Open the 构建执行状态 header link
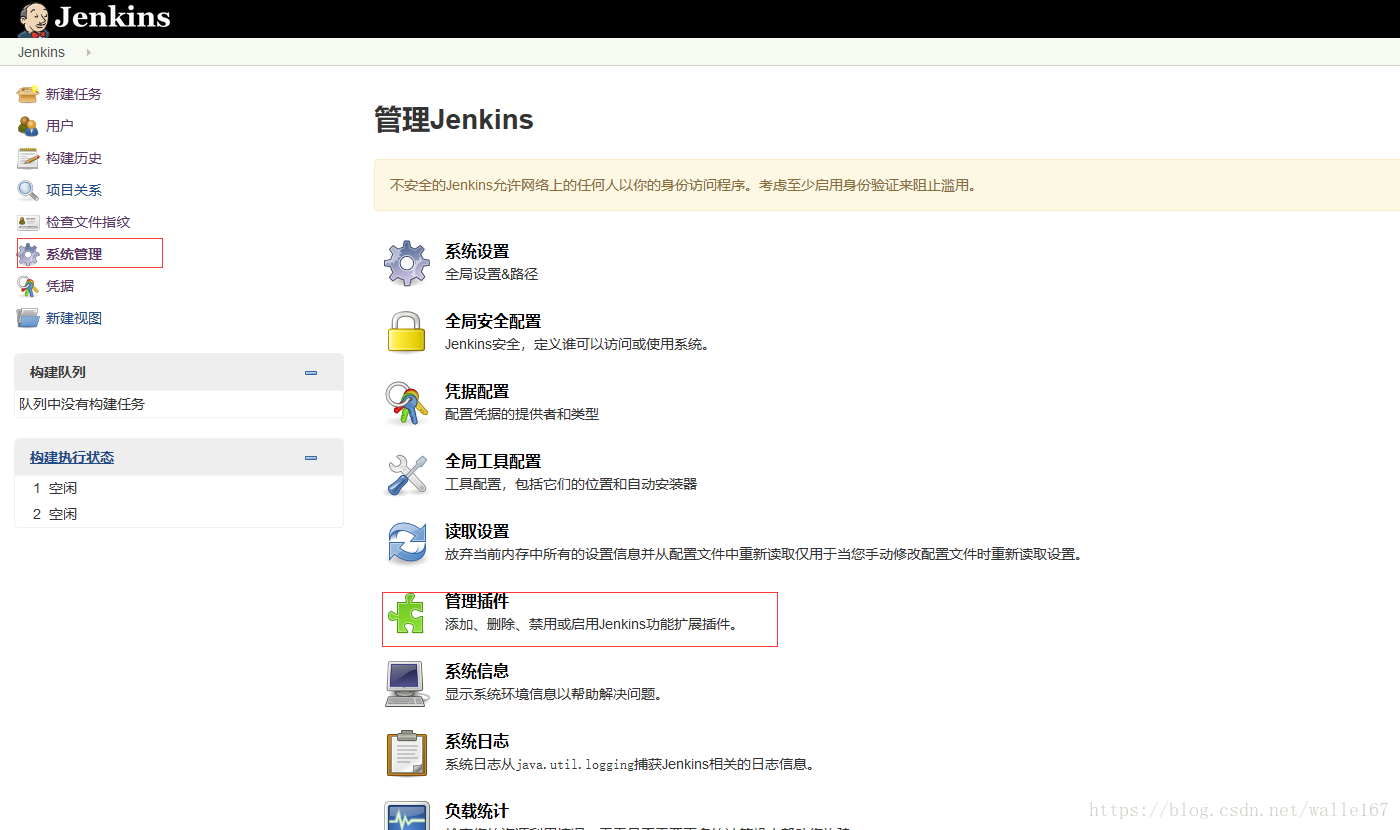1400x830 pixels. [x=72, y=457]
